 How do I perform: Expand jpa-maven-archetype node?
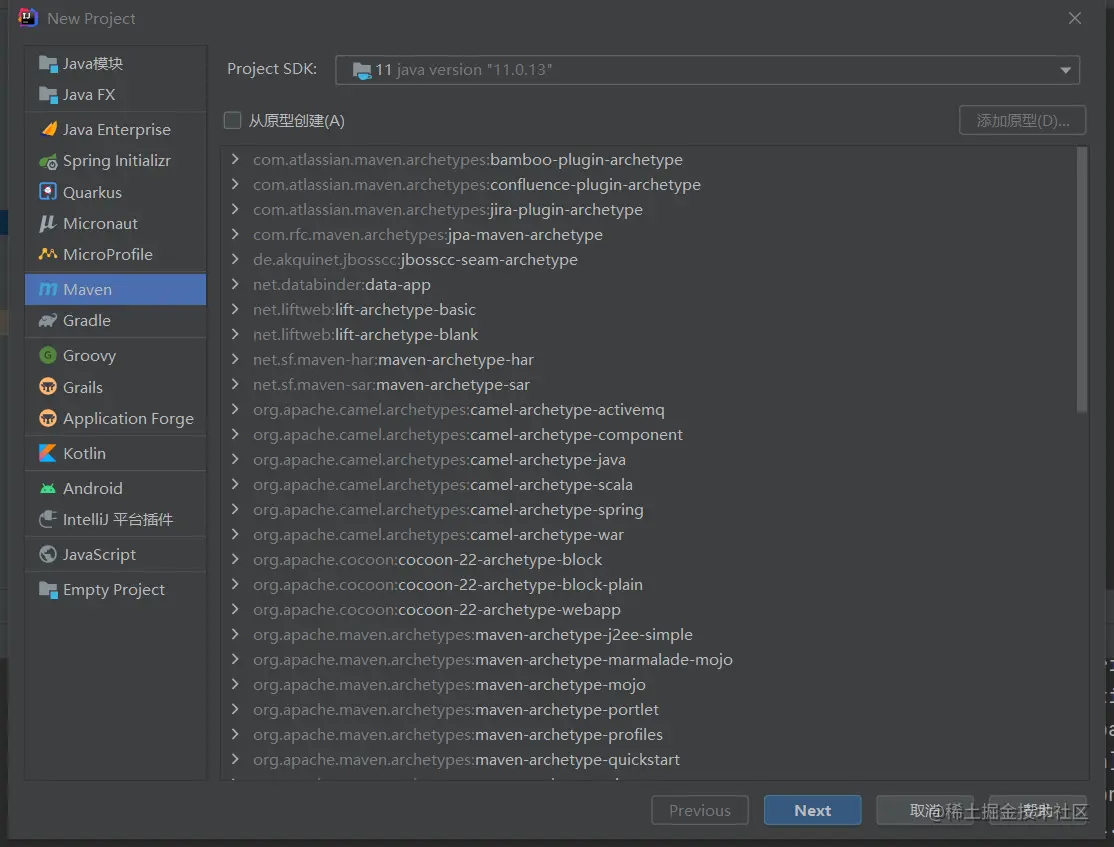[x=235, y=234]
